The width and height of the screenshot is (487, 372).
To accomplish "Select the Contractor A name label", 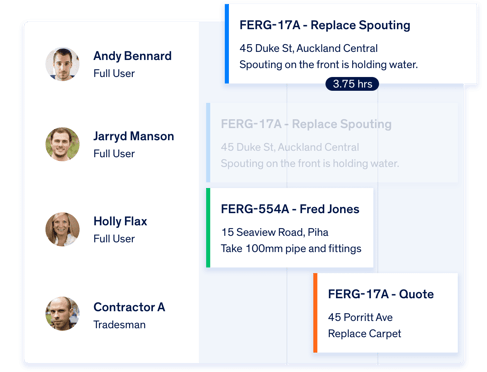I will point(129,307).
